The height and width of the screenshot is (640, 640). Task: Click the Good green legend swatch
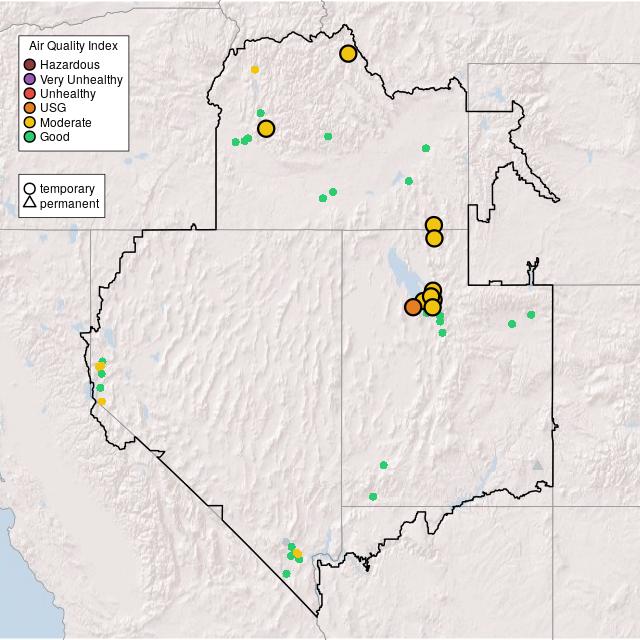pos(30,136)
